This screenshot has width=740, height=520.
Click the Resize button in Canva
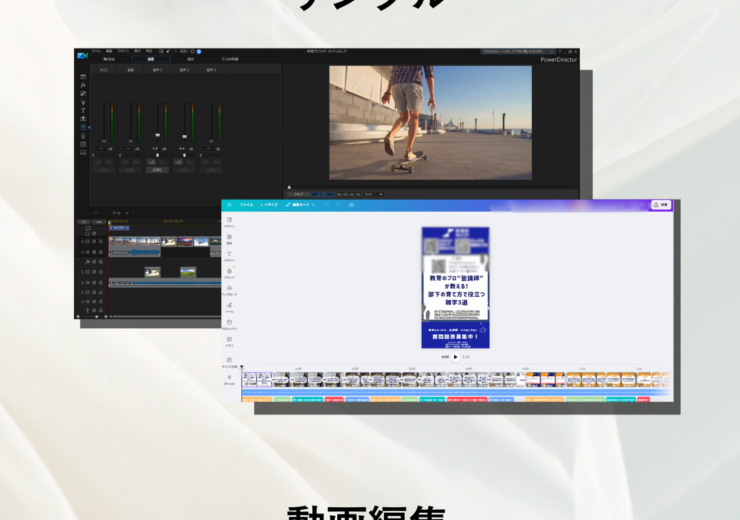269,204
